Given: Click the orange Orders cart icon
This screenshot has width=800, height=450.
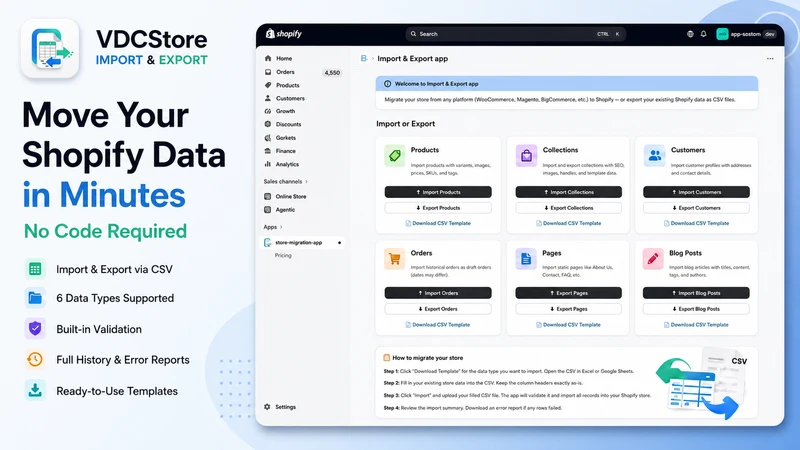Looking at the screenshot, I should point(394,259).
